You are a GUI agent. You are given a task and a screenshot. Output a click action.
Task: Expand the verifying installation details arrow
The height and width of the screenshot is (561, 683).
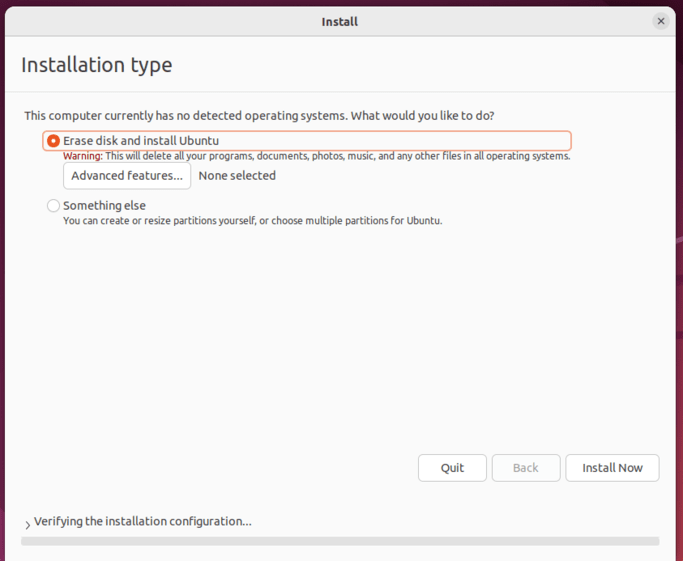27,524
